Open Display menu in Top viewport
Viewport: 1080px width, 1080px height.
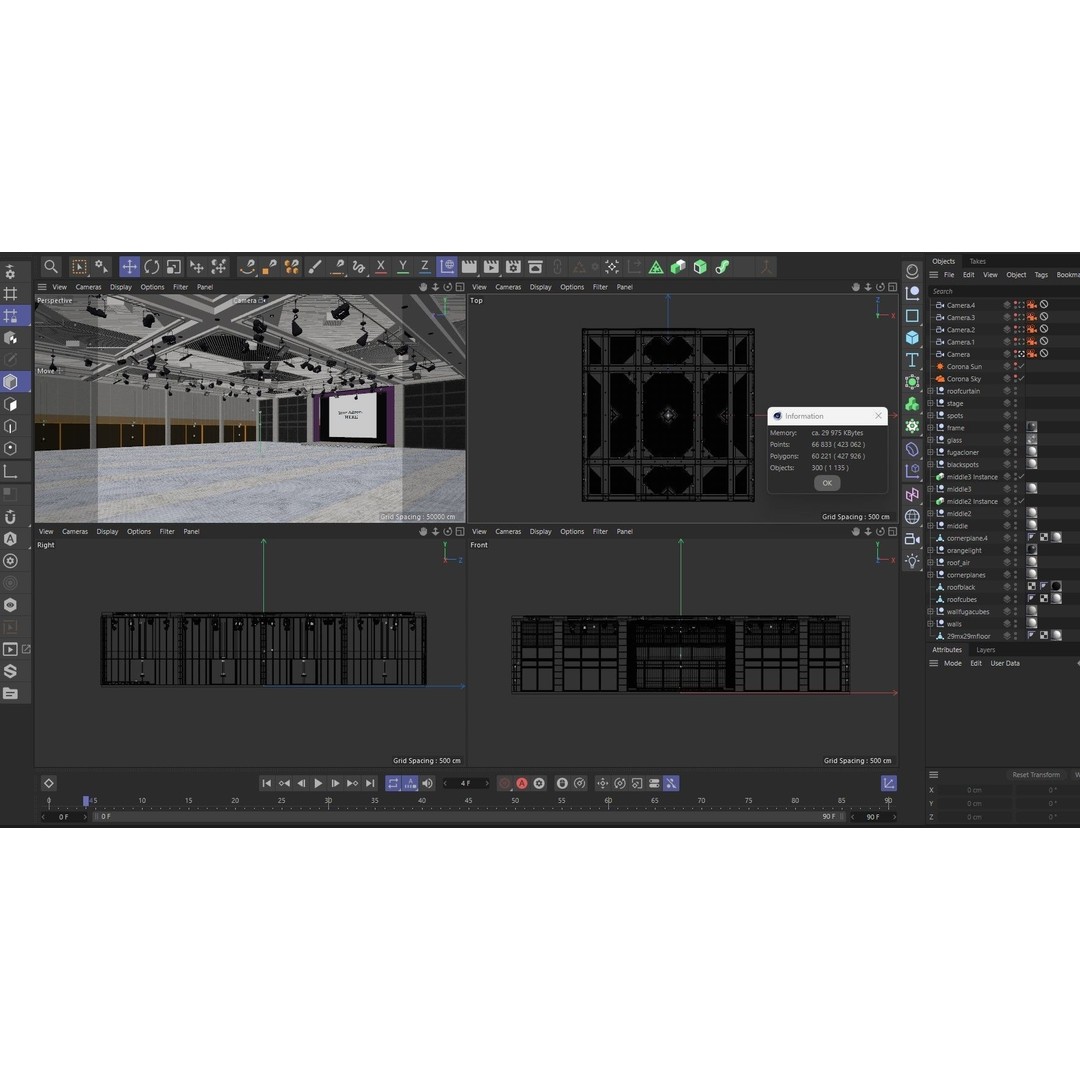click(x=541, y=287)
